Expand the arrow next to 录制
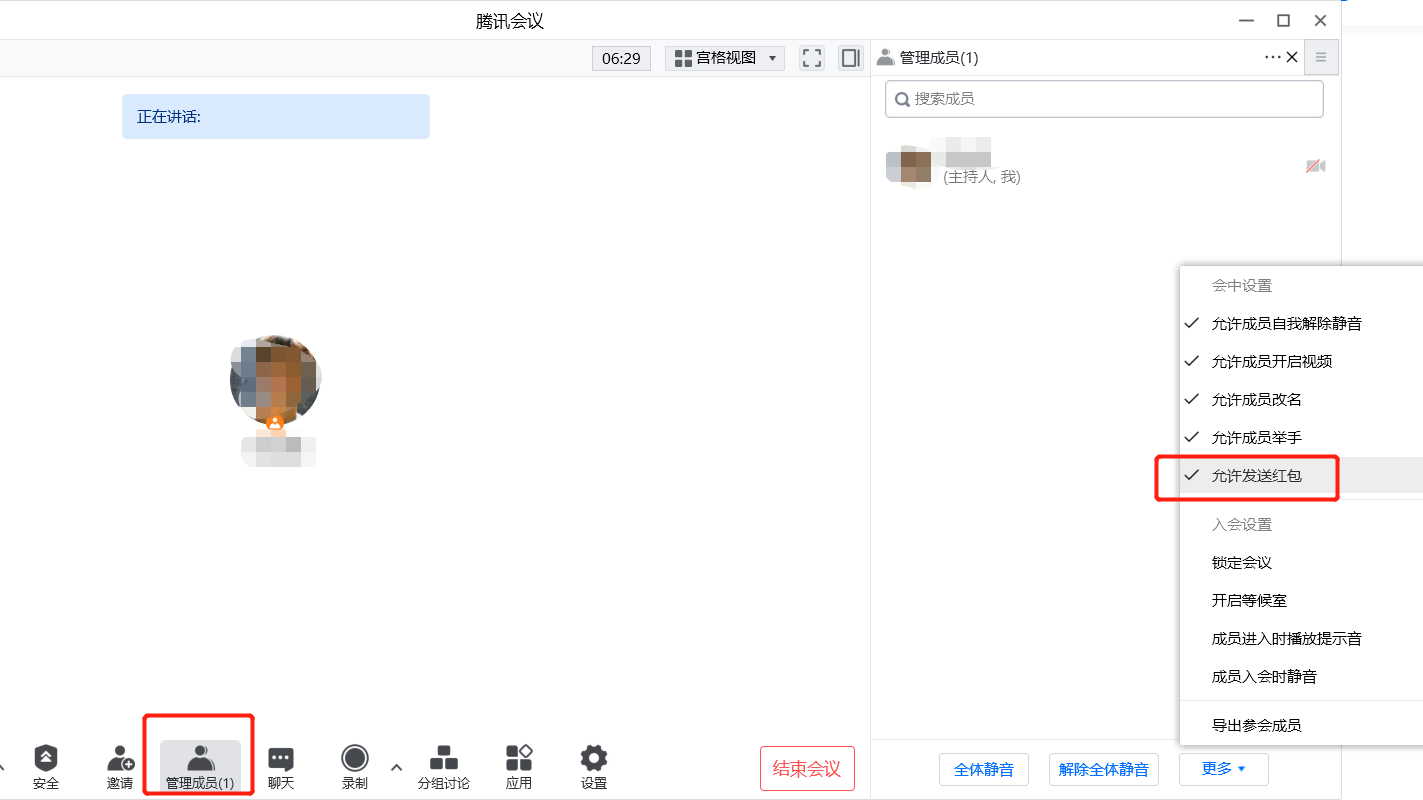The image size is (1423, 800). [396, 767]
